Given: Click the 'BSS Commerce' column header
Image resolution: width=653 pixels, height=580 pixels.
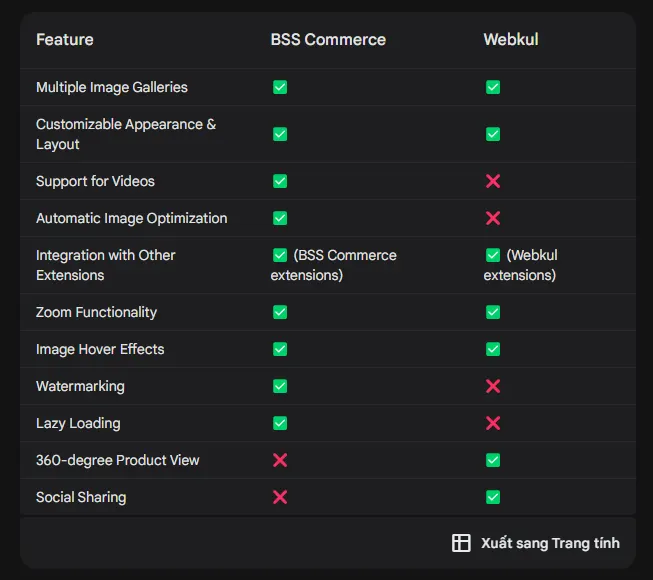Looking at the screenshot, I should tap(328, 40).
